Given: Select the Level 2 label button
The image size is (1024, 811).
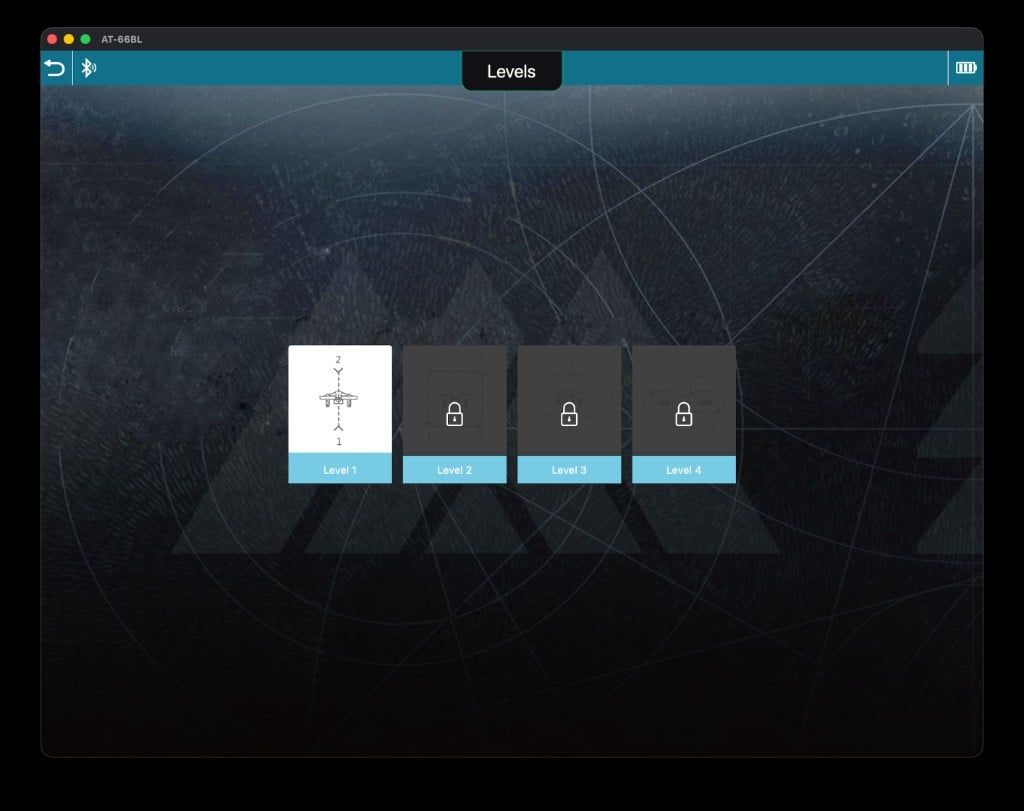Looking at the screenshot, I should tap(455, 469).
